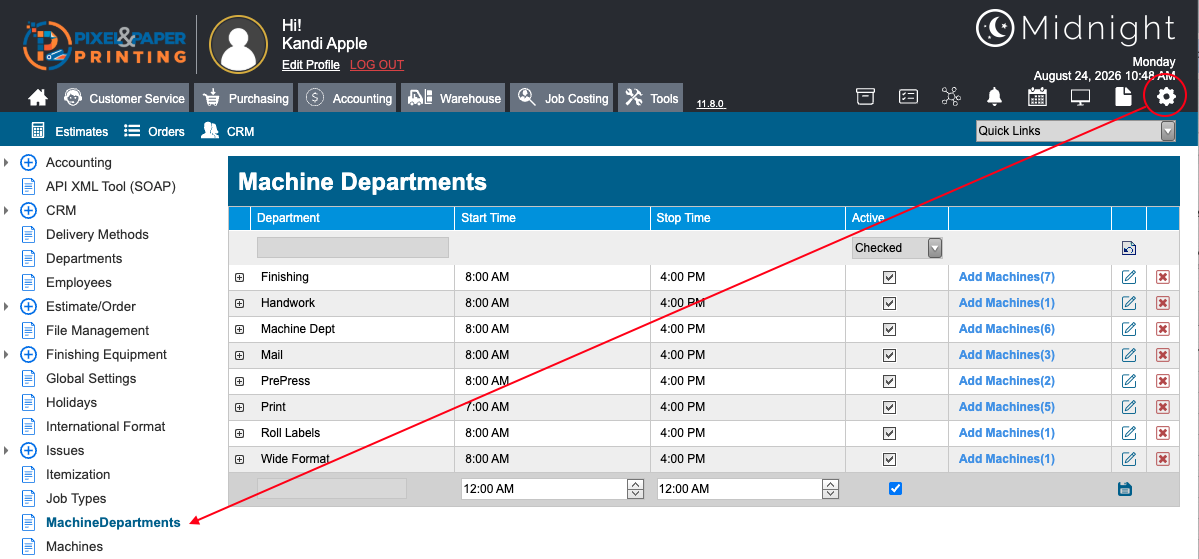Open the settings gear icon
The height and width of the screenshot is (559, 1199).
(x=1165, y=96)
